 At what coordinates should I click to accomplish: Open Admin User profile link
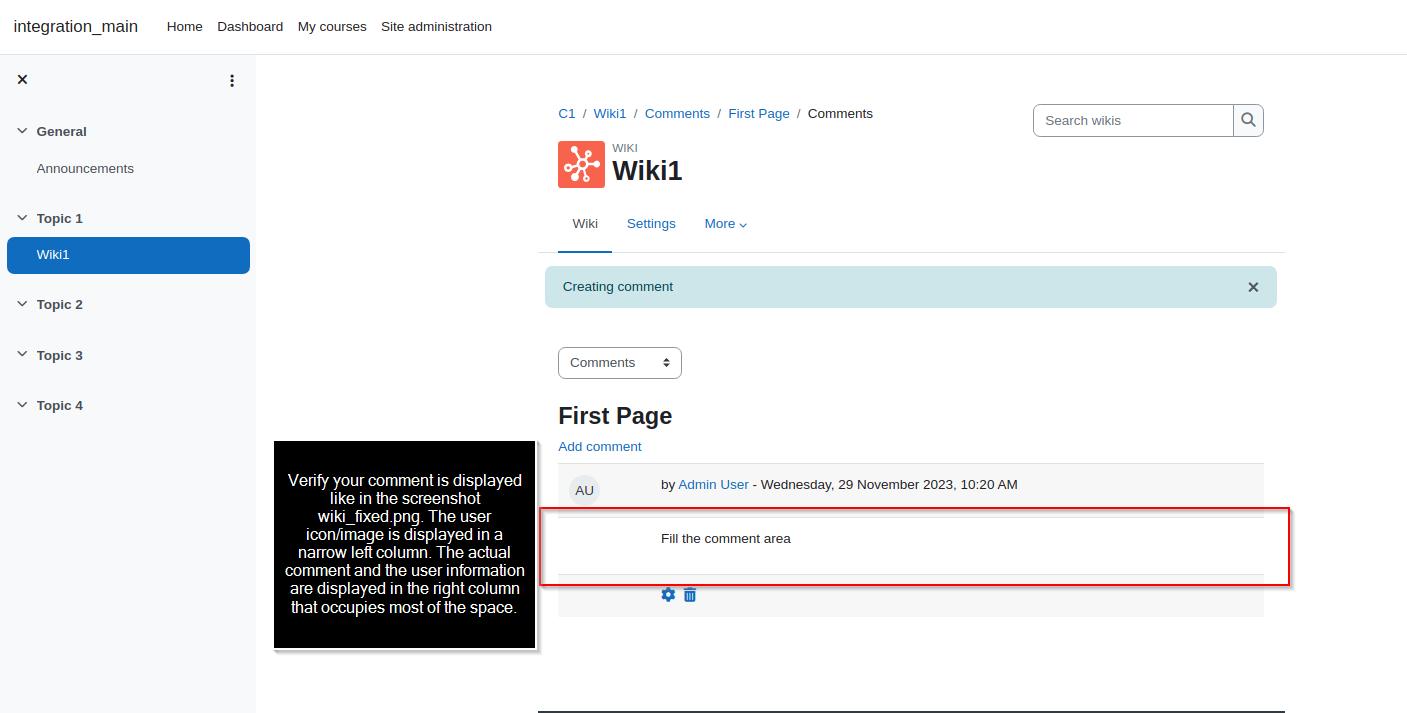click(713, 484)
